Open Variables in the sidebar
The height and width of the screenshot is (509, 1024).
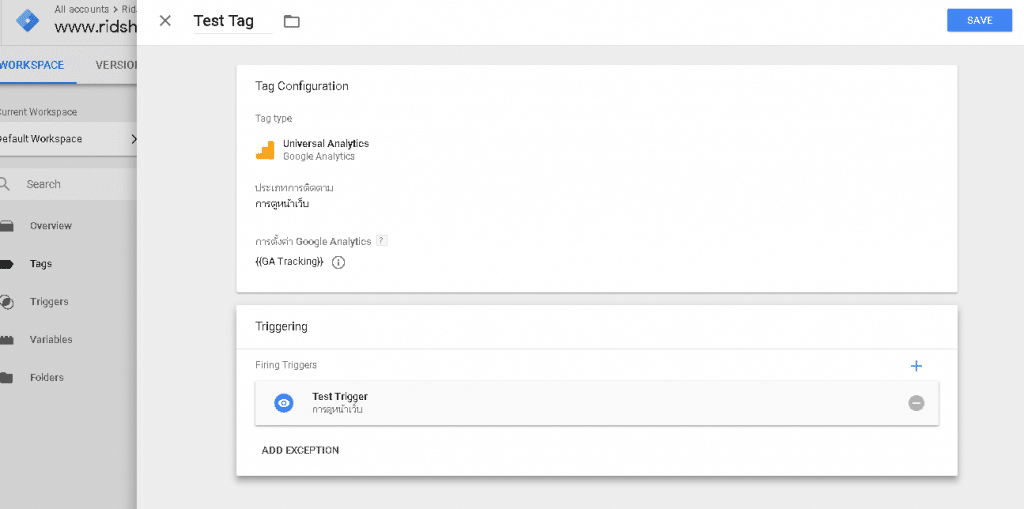(x=51, y=340)
